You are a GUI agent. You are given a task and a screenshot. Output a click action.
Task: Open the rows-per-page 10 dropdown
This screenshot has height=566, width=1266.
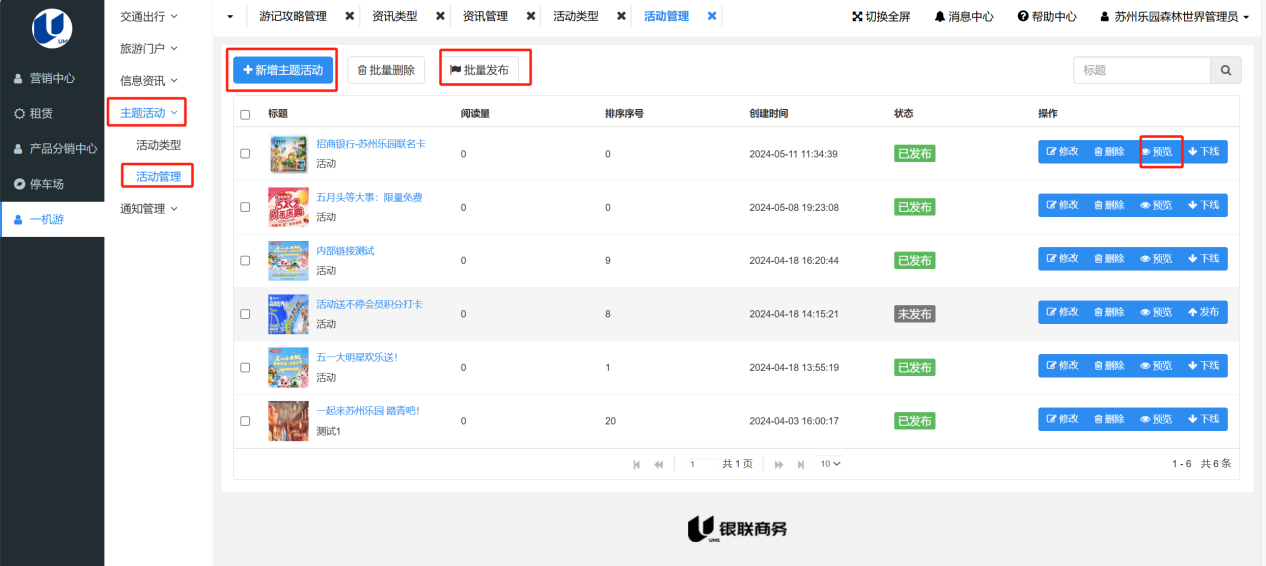click(x=830, y=464)
